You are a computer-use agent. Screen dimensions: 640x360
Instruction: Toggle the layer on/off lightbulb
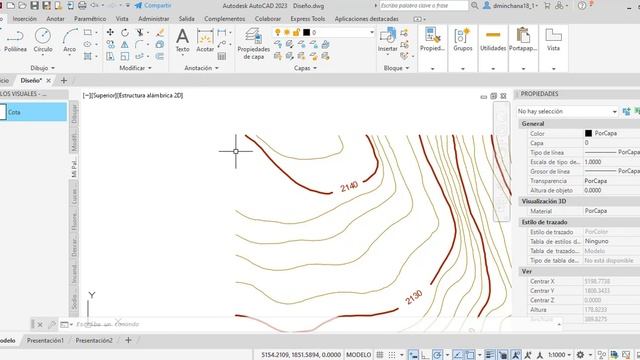(278, 32)
